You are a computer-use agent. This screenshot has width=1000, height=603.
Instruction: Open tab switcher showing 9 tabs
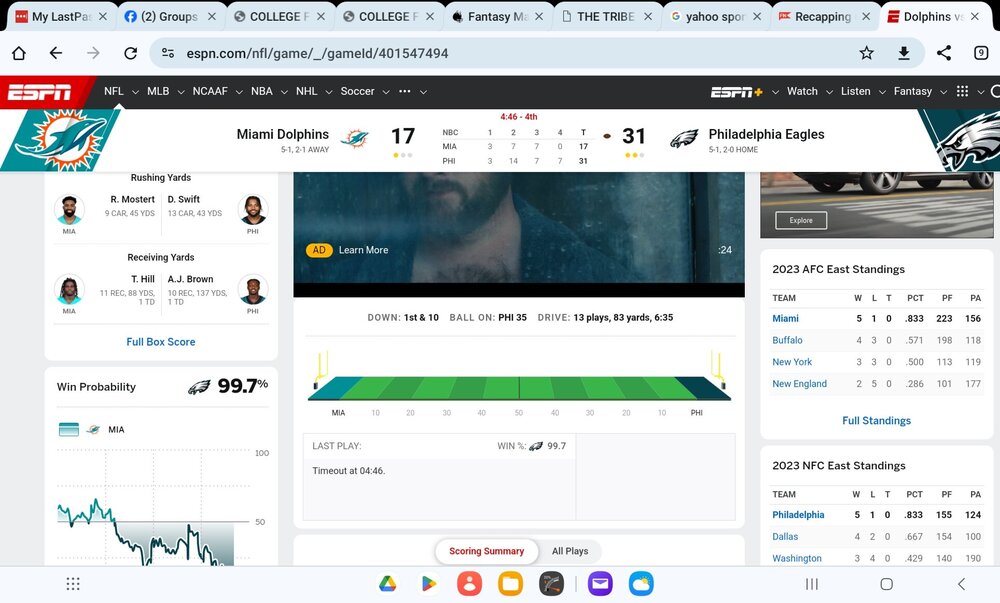981,53
